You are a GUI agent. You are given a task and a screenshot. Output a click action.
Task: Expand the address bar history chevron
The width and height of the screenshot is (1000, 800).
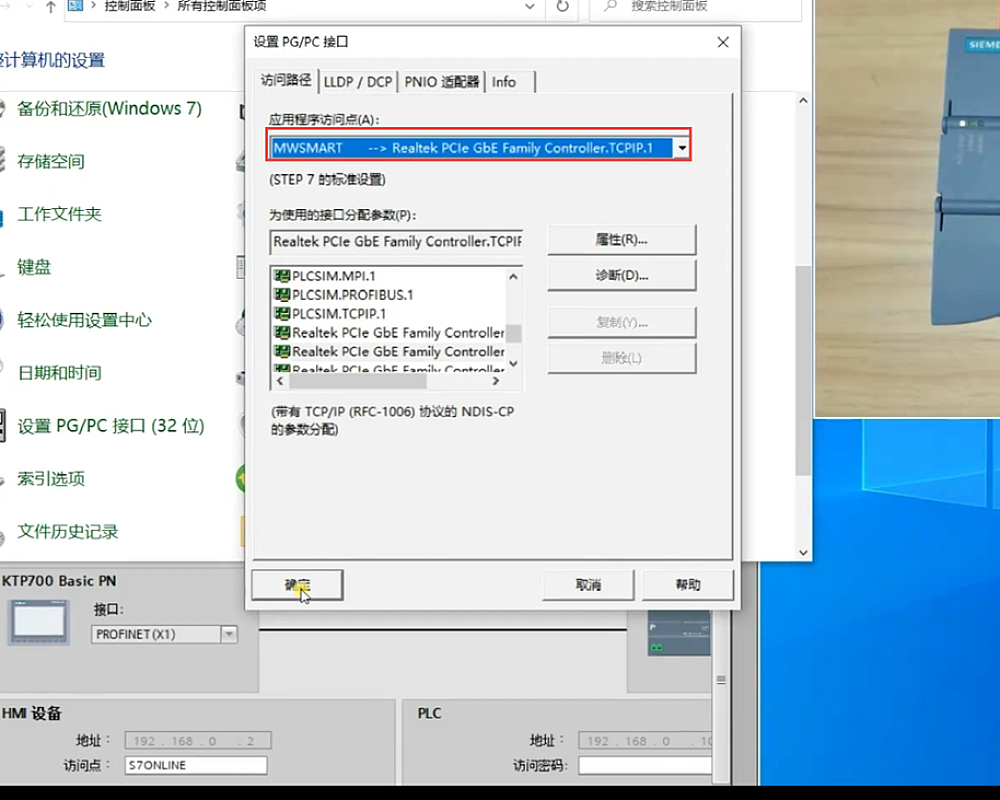530,7
